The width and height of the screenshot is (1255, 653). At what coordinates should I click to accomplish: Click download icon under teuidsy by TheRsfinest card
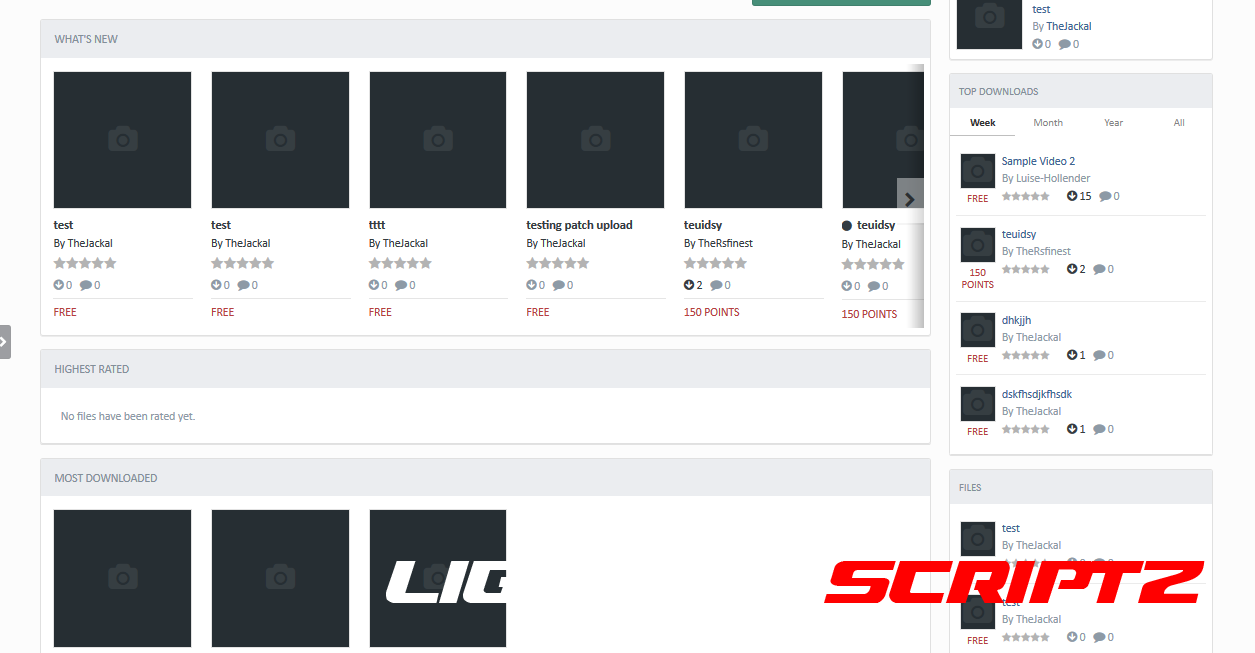pyautogui.click(x=690, y=285)
